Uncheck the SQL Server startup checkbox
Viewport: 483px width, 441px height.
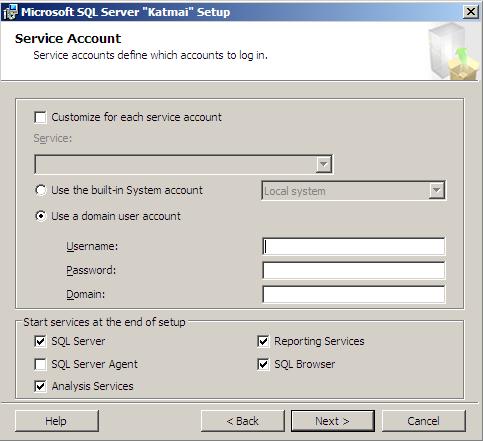click(40, 341)
